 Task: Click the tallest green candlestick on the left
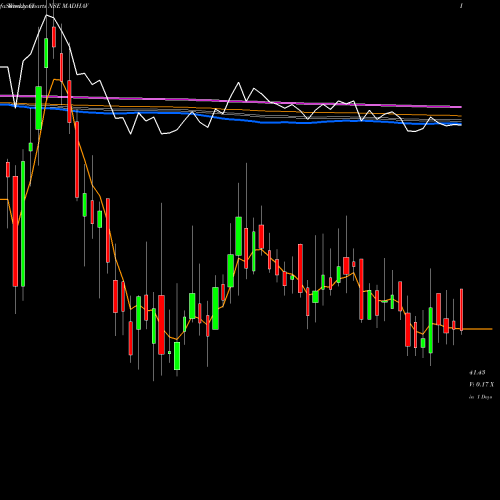23,224
